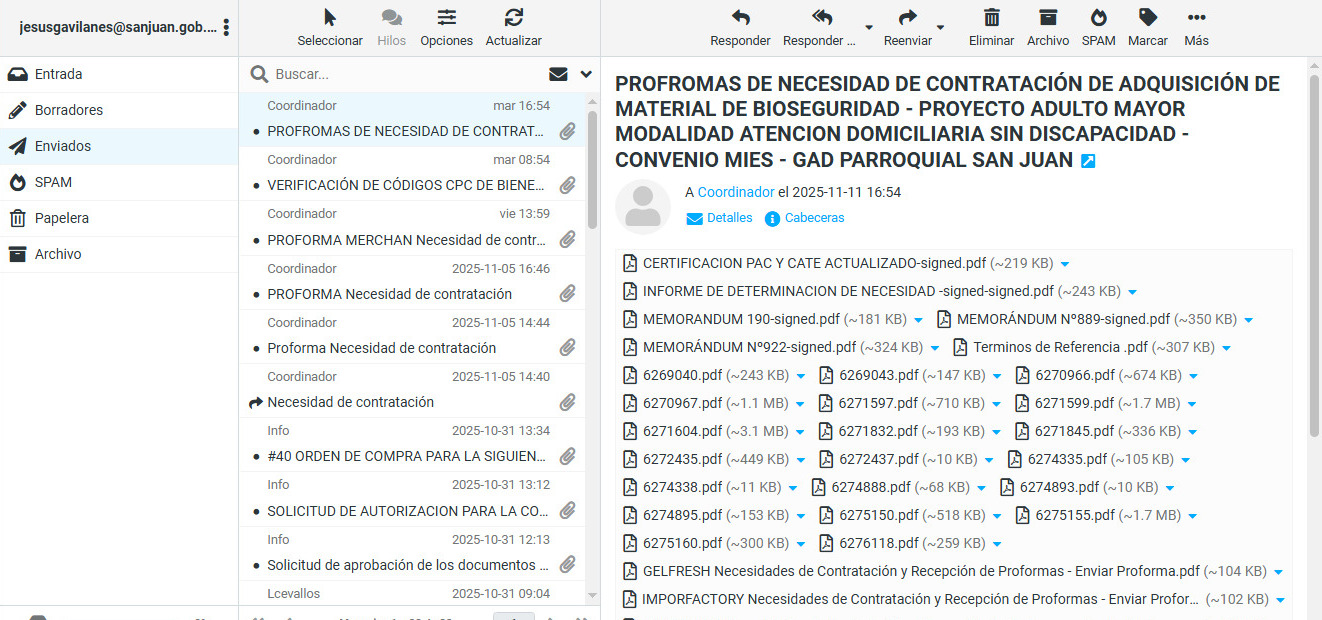Click the Cabeceras link

click(814, 218)
